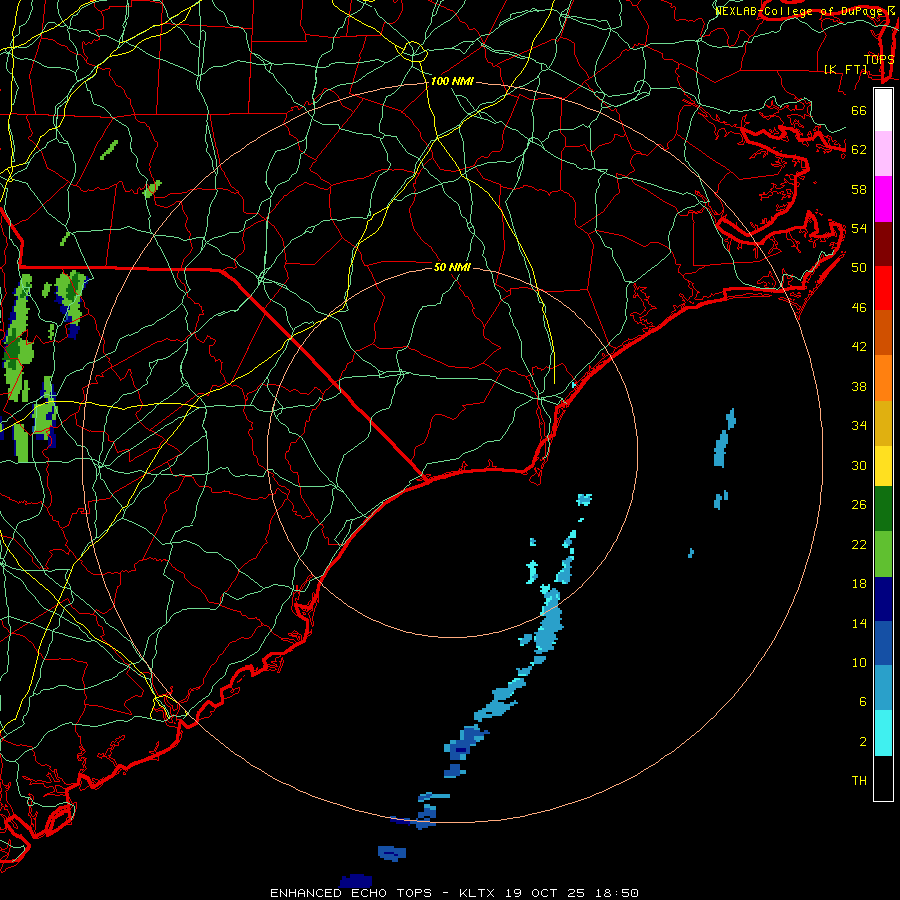The image size is (900, 900).
Task: Select the dark green legend swatch
Action: coord(883,509)
